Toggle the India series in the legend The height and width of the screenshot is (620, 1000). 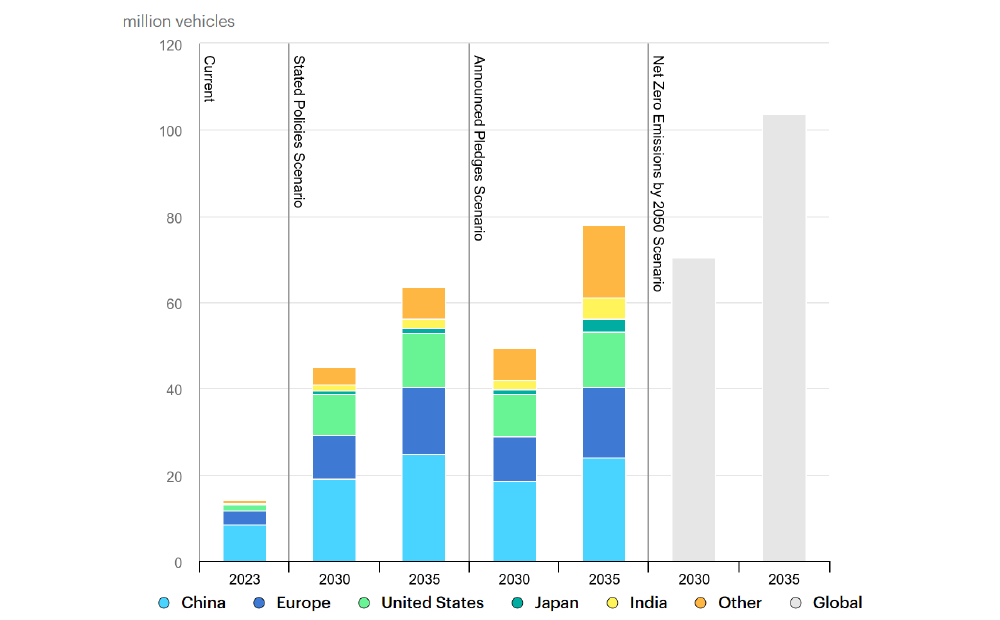(x=650, y=603)
